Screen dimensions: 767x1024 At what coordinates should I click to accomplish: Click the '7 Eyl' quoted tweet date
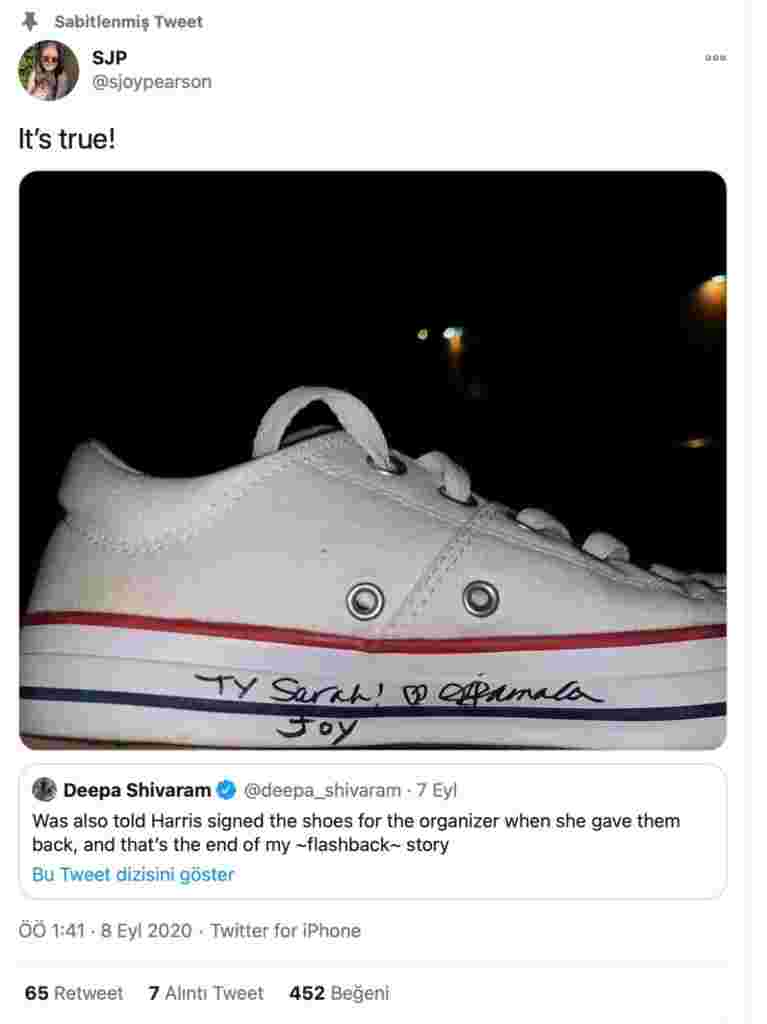(x=436, y=790)
